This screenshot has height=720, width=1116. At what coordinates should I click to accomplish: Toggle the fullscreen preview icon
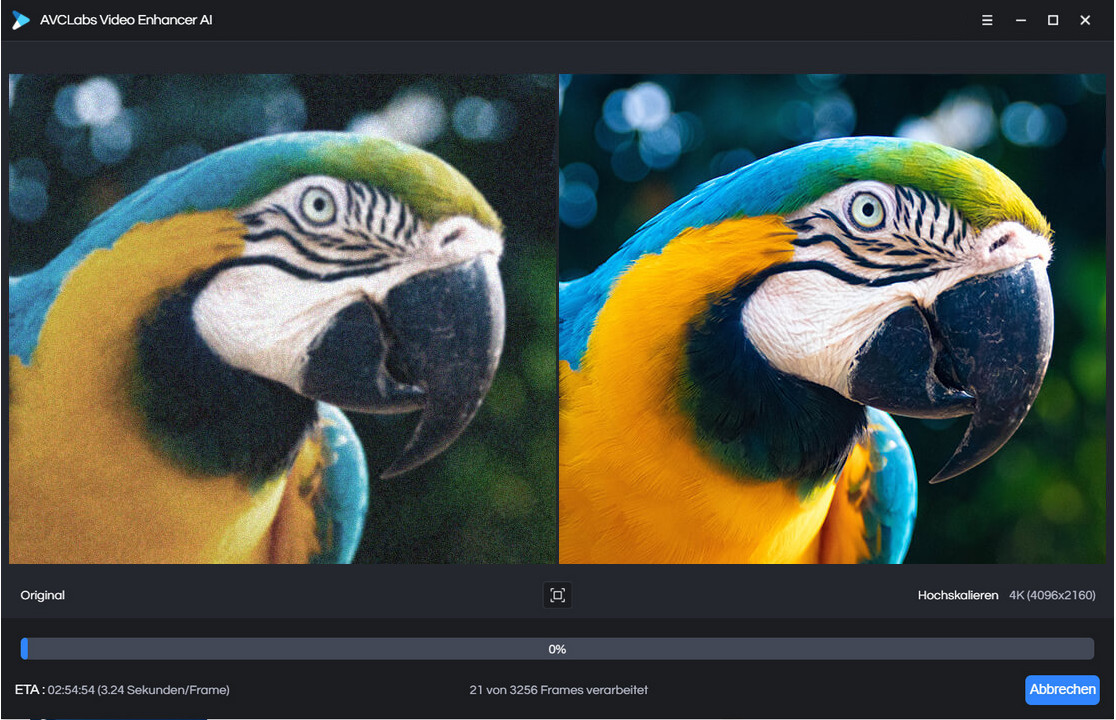(557, 595)
